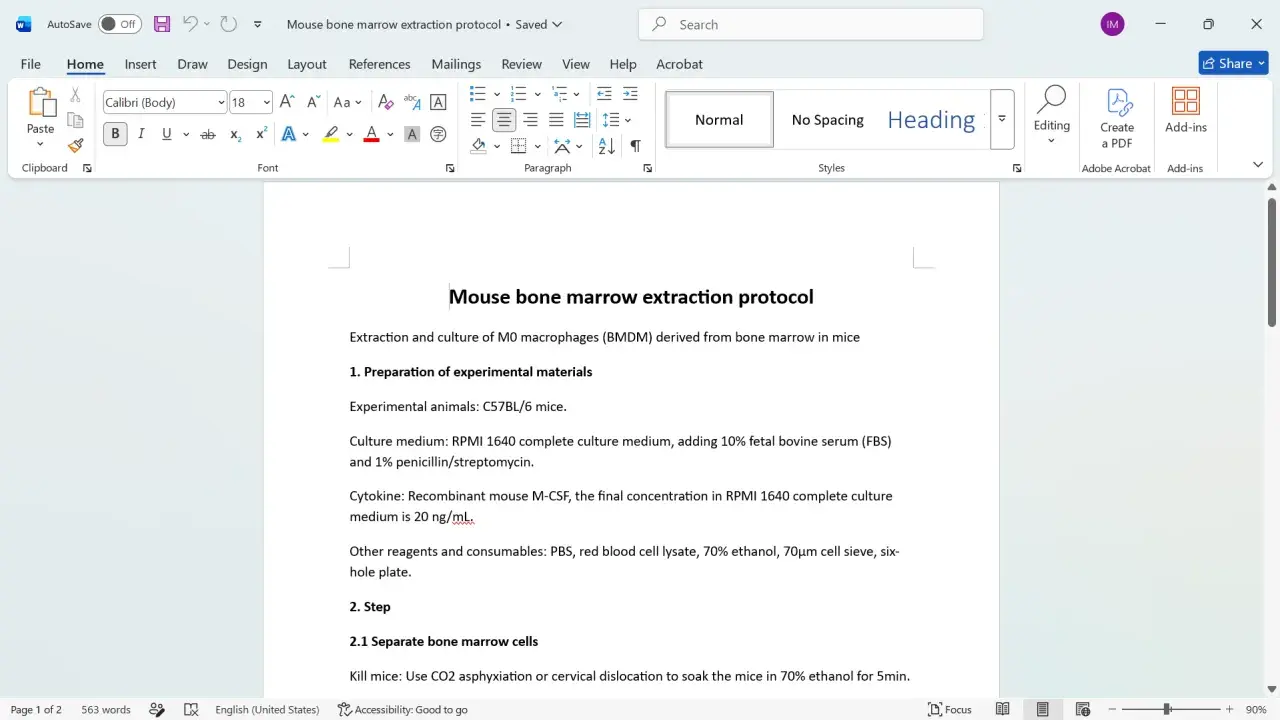Screen dimensions: 1280x720
Task: Open Change Case Aa dropdown
Action: [x=347, y=102]
